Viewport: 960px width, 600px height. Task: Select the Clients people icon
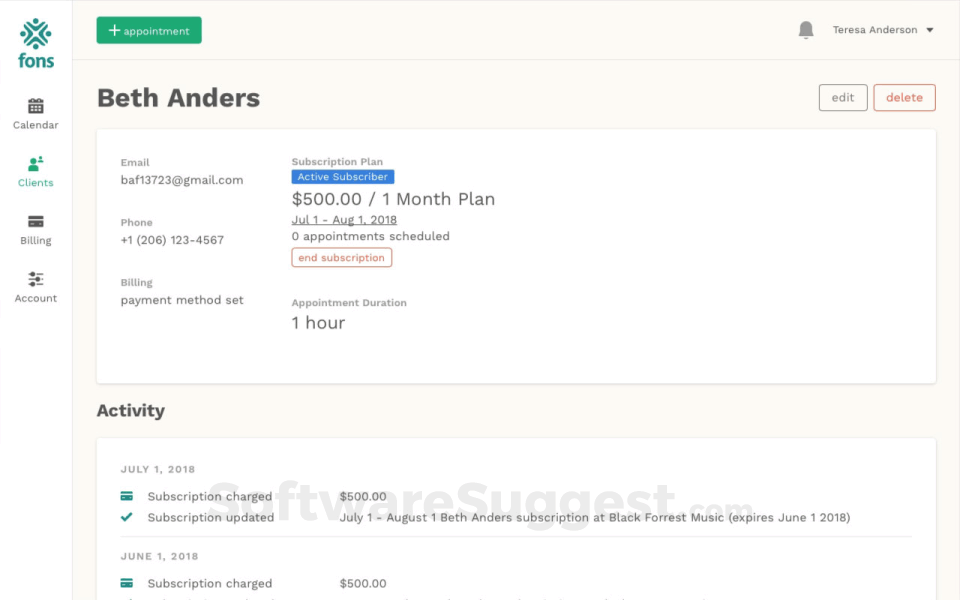pyautogui.click(x=36, y=164)
